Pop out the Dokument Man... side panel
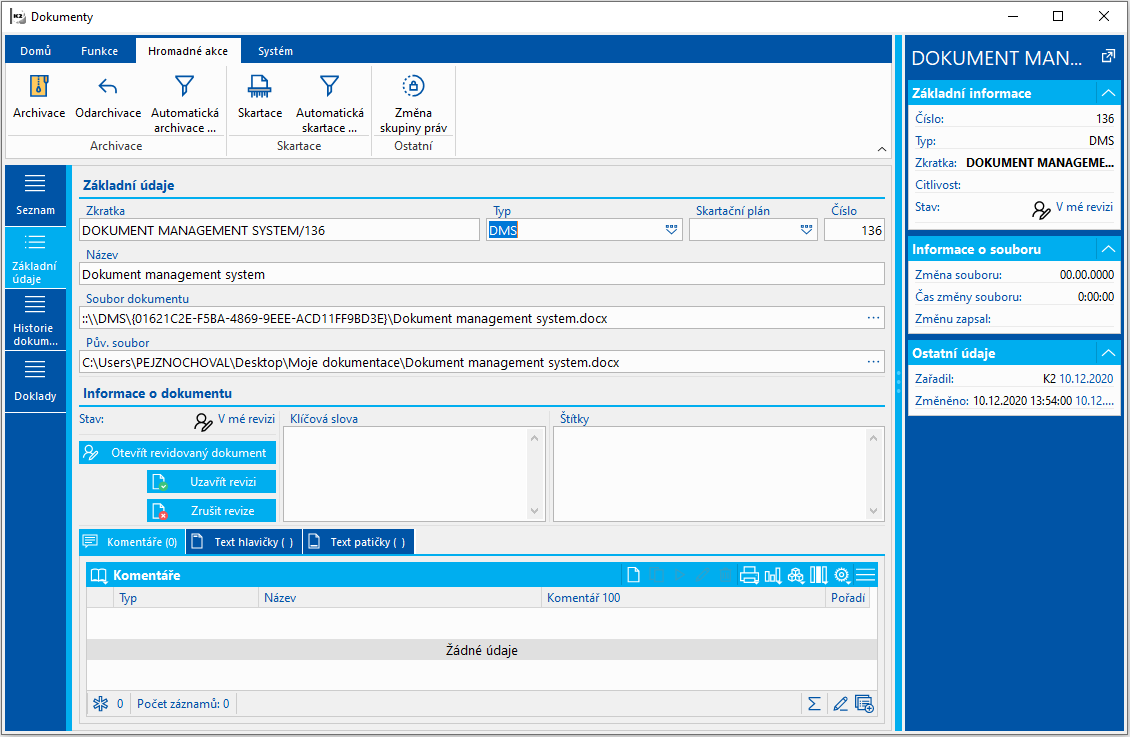1130x737 pixels. (1108, 56)
